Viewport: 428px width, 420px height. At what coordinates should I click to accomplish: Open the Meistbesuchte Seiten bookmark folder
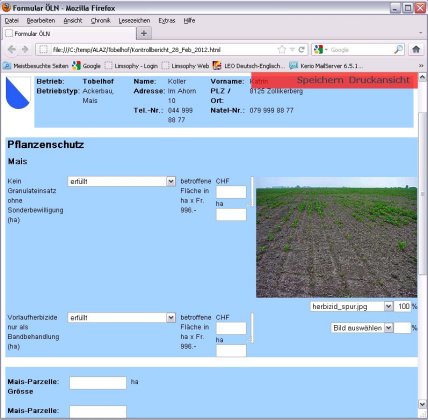click(x=36, y=66)
